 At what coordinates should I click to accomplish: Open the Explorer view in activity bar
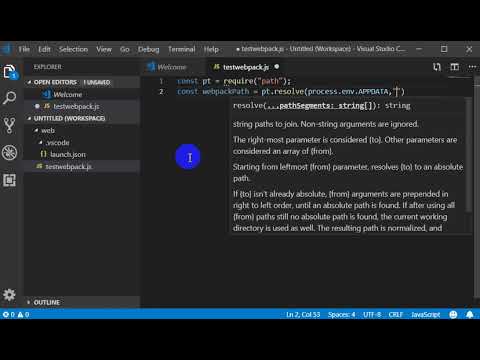coord(9,72)
